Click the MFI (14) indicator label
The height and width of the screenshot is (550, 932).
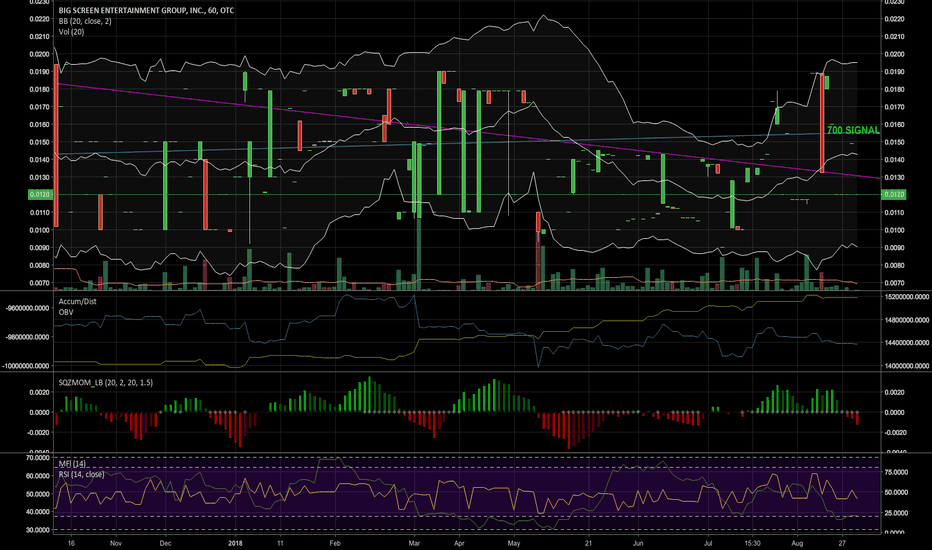72,463
